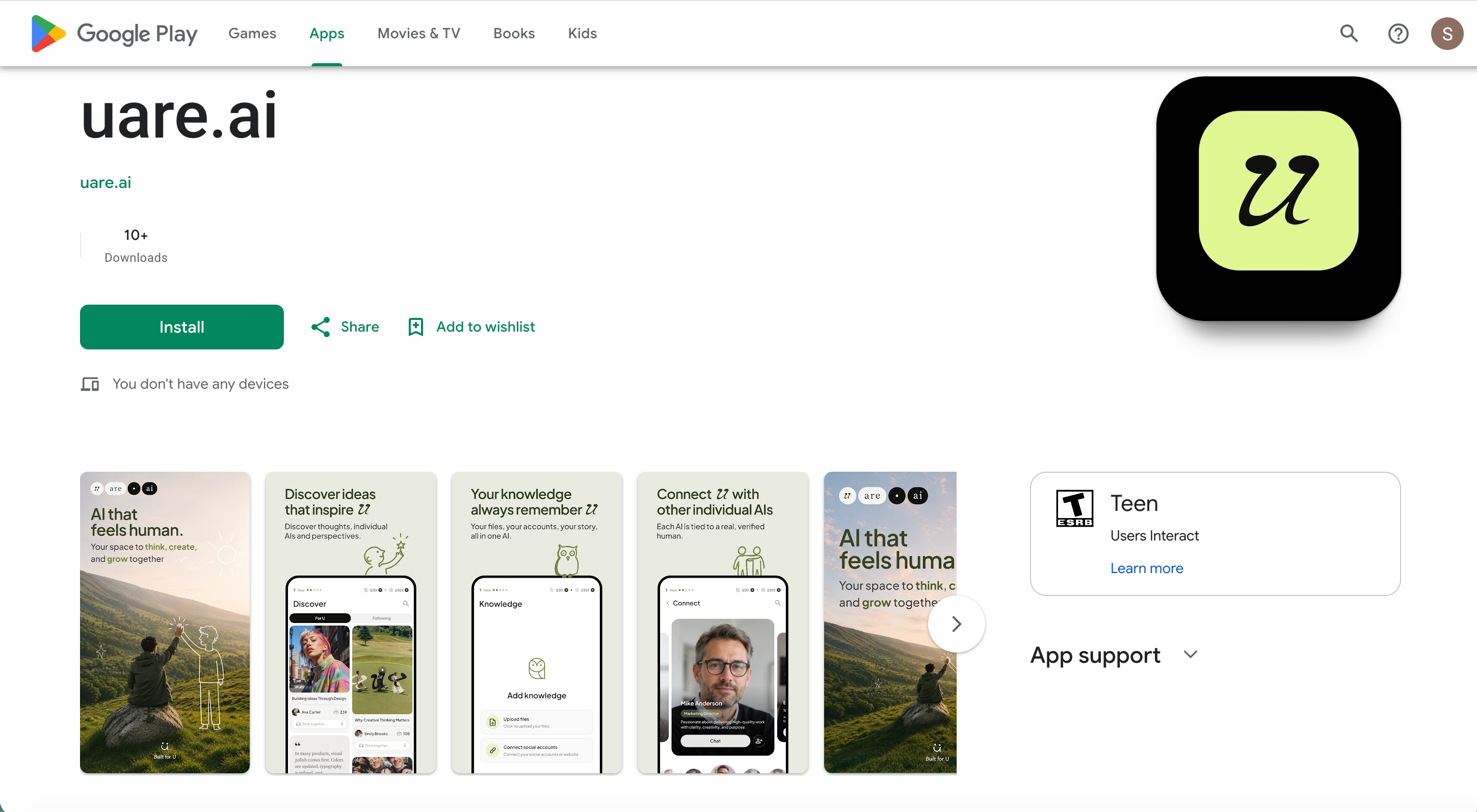
Task: Click Add to wishlist text
Action: 485,327
